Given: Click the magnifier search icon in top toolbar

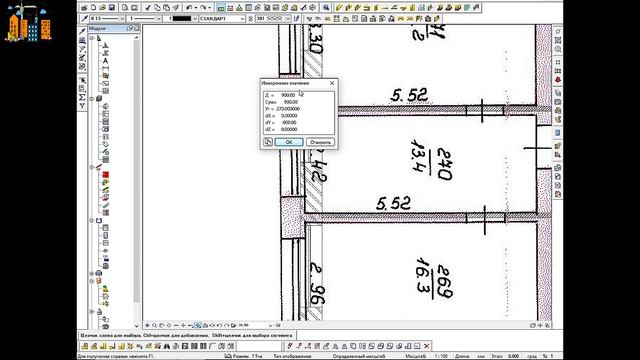Looking at the screenshot, I should 326,7.
